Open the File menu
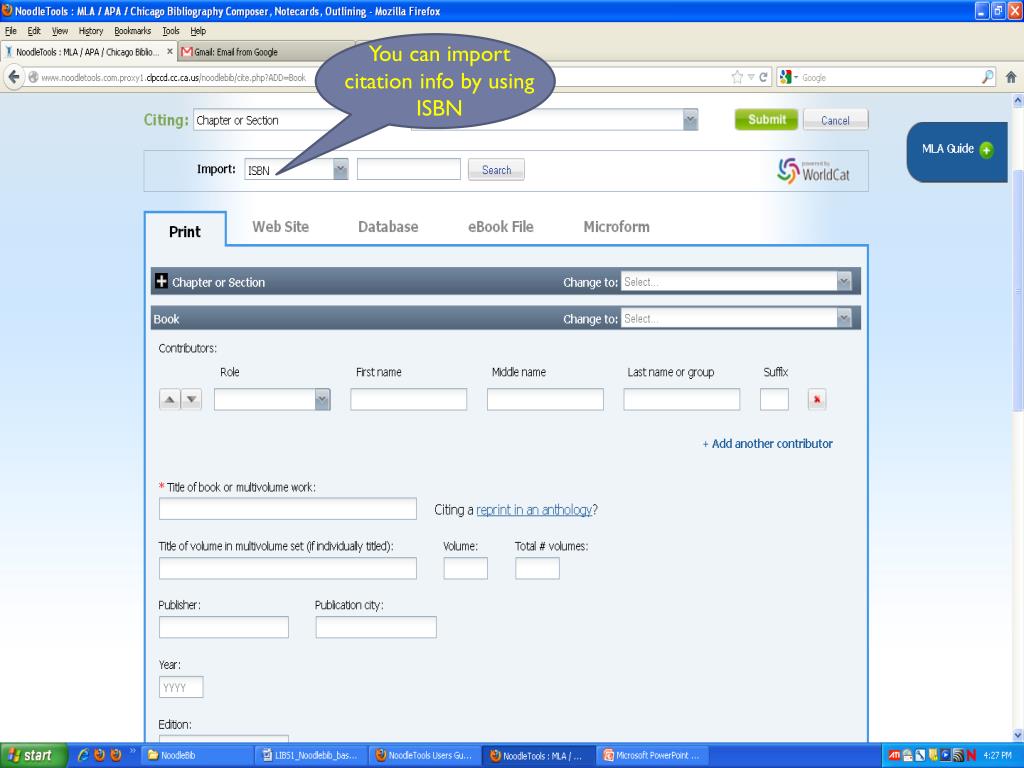Viewport: 1024px width, 768px height. [10, 31]
